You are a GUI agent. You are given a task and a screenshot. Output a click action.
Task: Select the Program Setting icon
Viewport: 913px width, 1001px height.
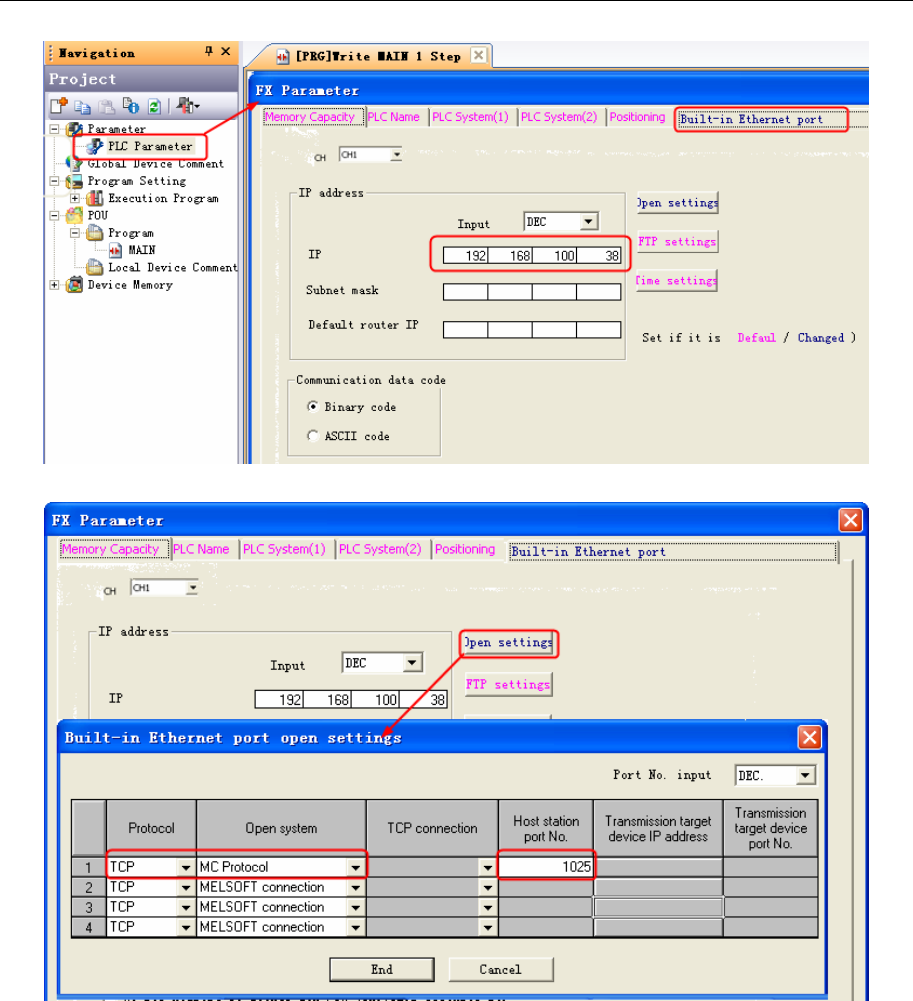[75, 181]
